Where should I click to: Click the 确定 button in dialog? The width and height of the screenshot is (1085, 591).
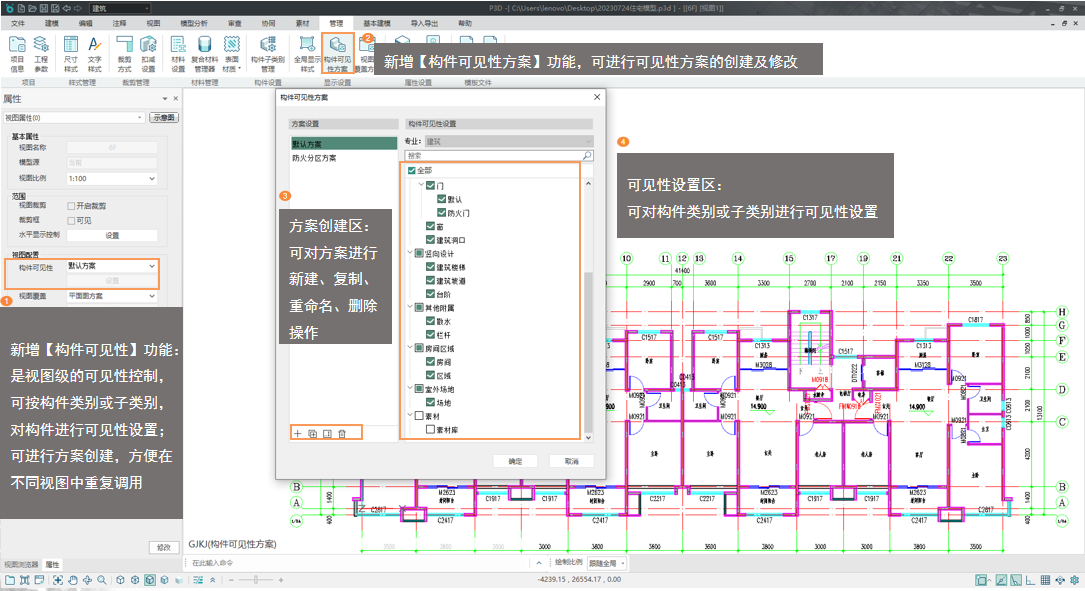click(515, 461)
